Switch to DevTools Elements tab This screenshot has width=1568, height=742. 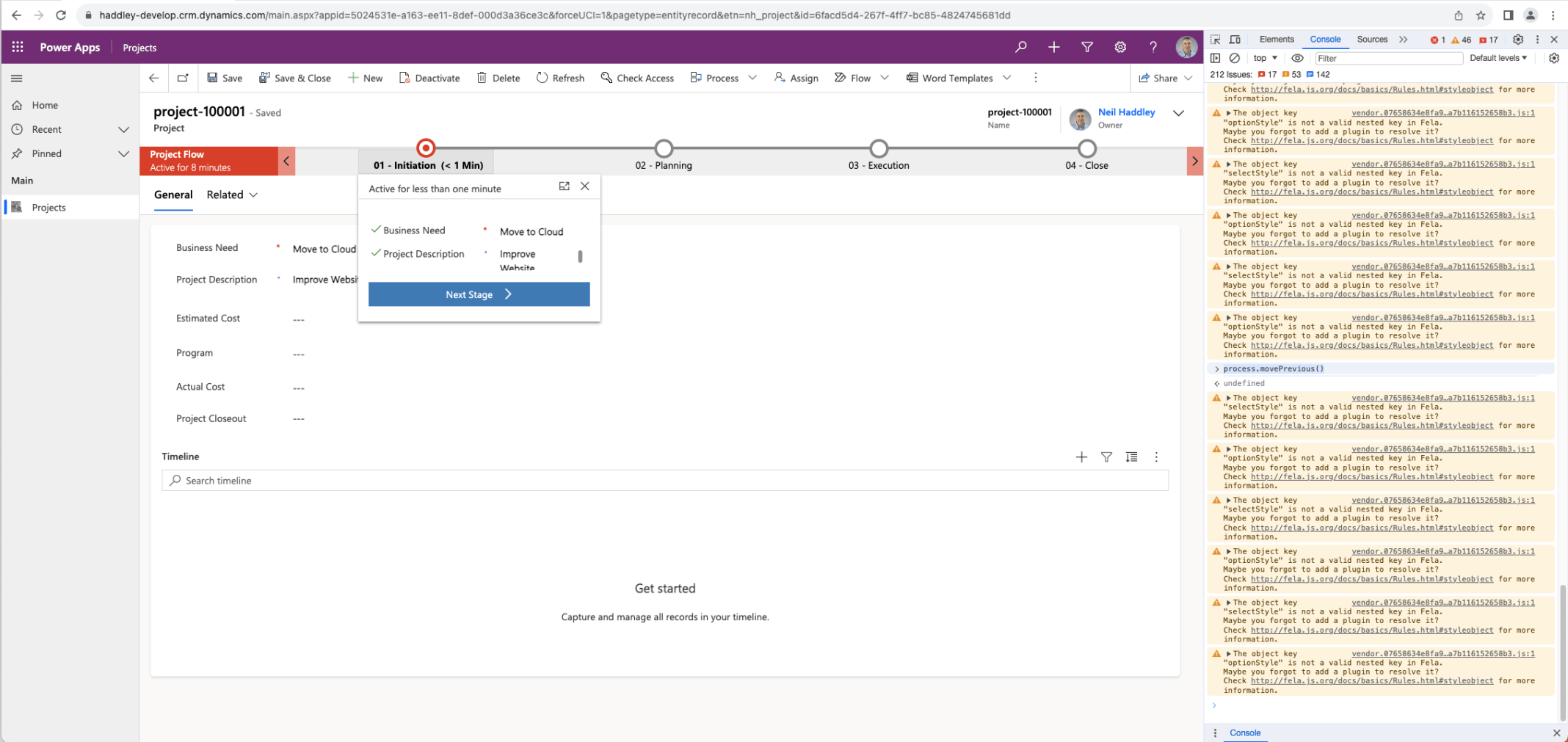[1277, 40]
